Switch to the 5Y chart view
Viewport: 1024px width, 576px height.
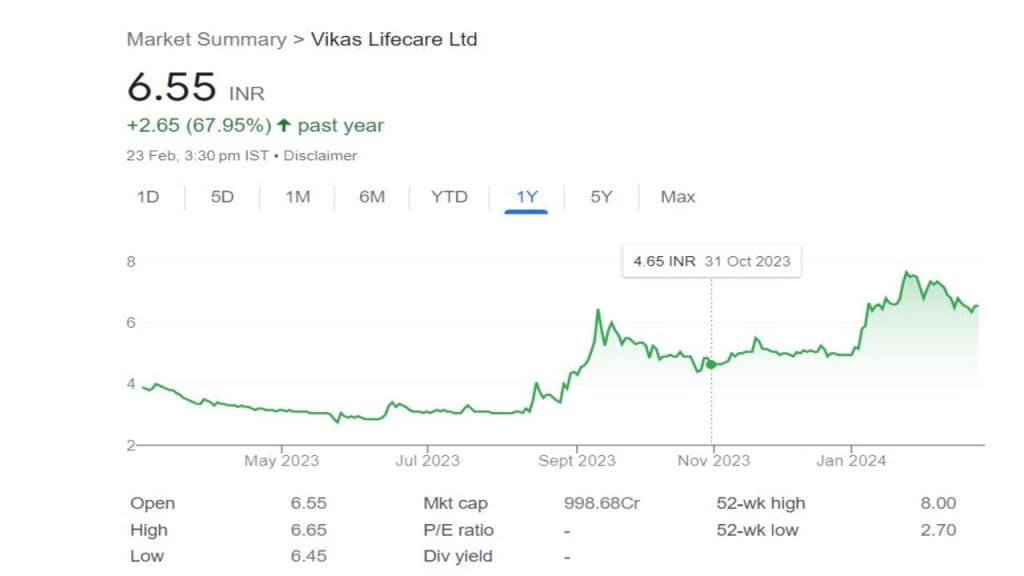(601, 197)
